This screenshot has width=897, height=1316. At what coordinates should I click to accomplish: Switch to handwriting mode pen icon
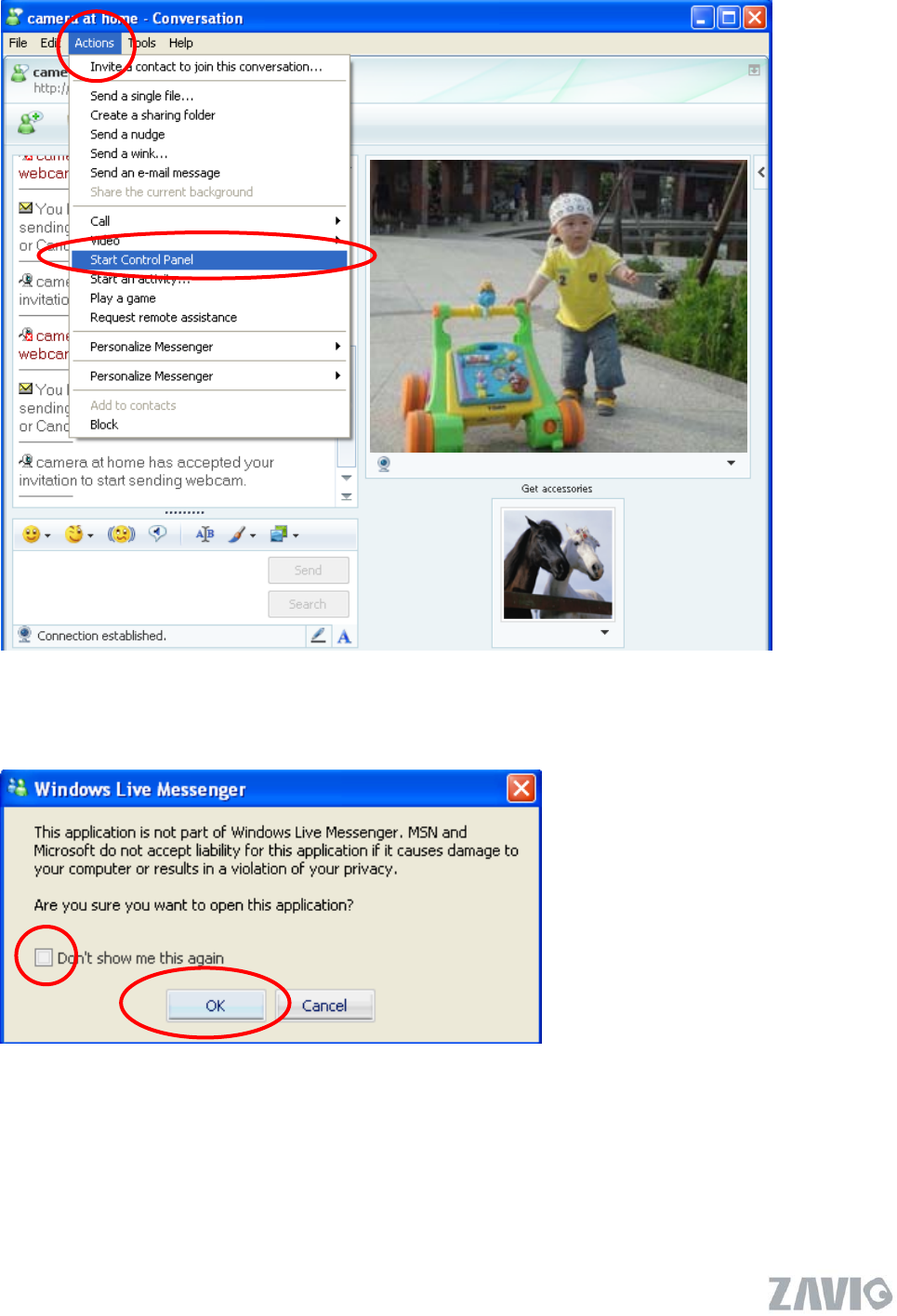click(x=318, y=636)
